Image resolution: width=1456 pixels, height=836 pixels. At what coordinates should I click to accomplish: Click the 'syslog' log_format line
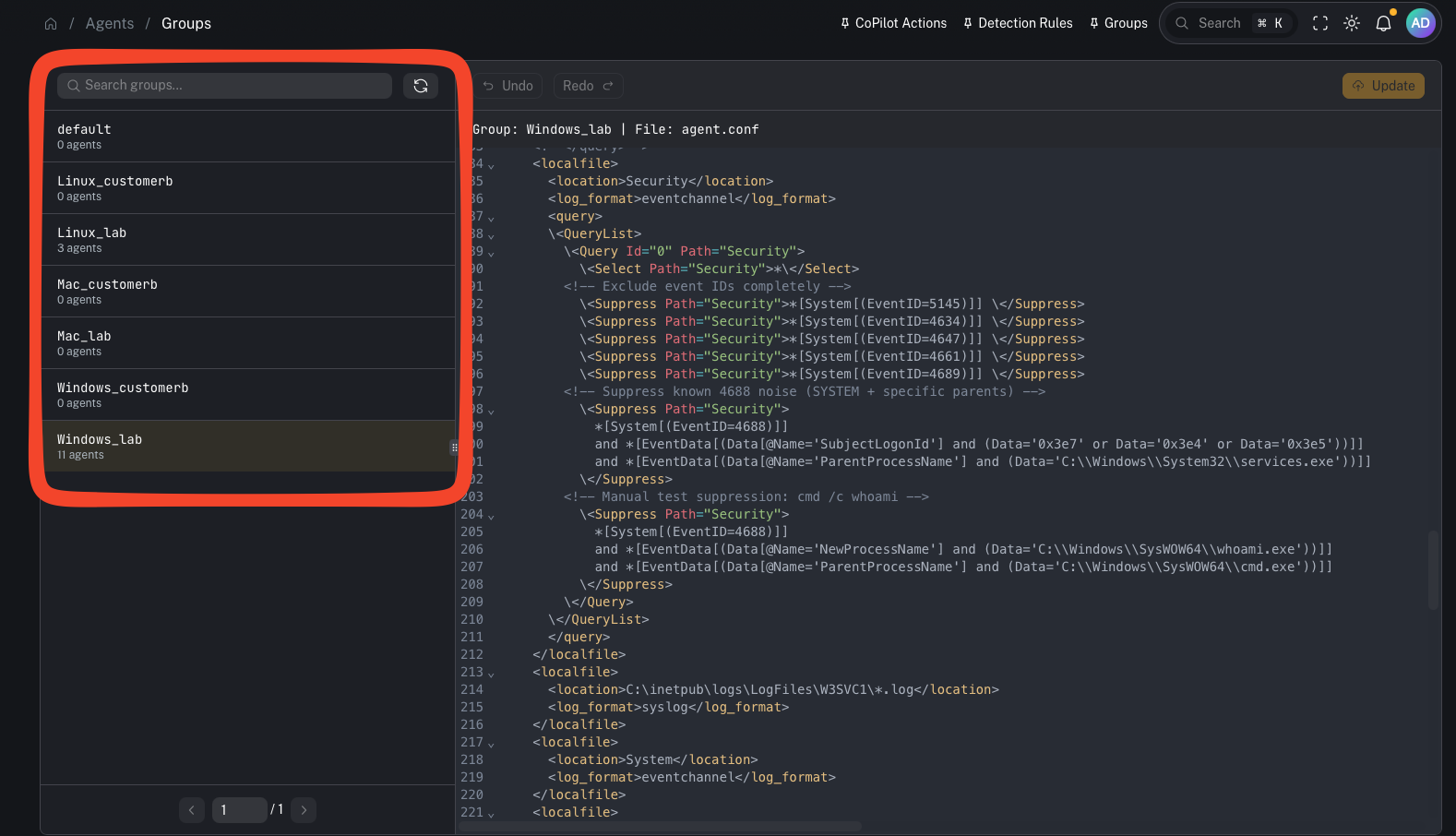point(669,707)
